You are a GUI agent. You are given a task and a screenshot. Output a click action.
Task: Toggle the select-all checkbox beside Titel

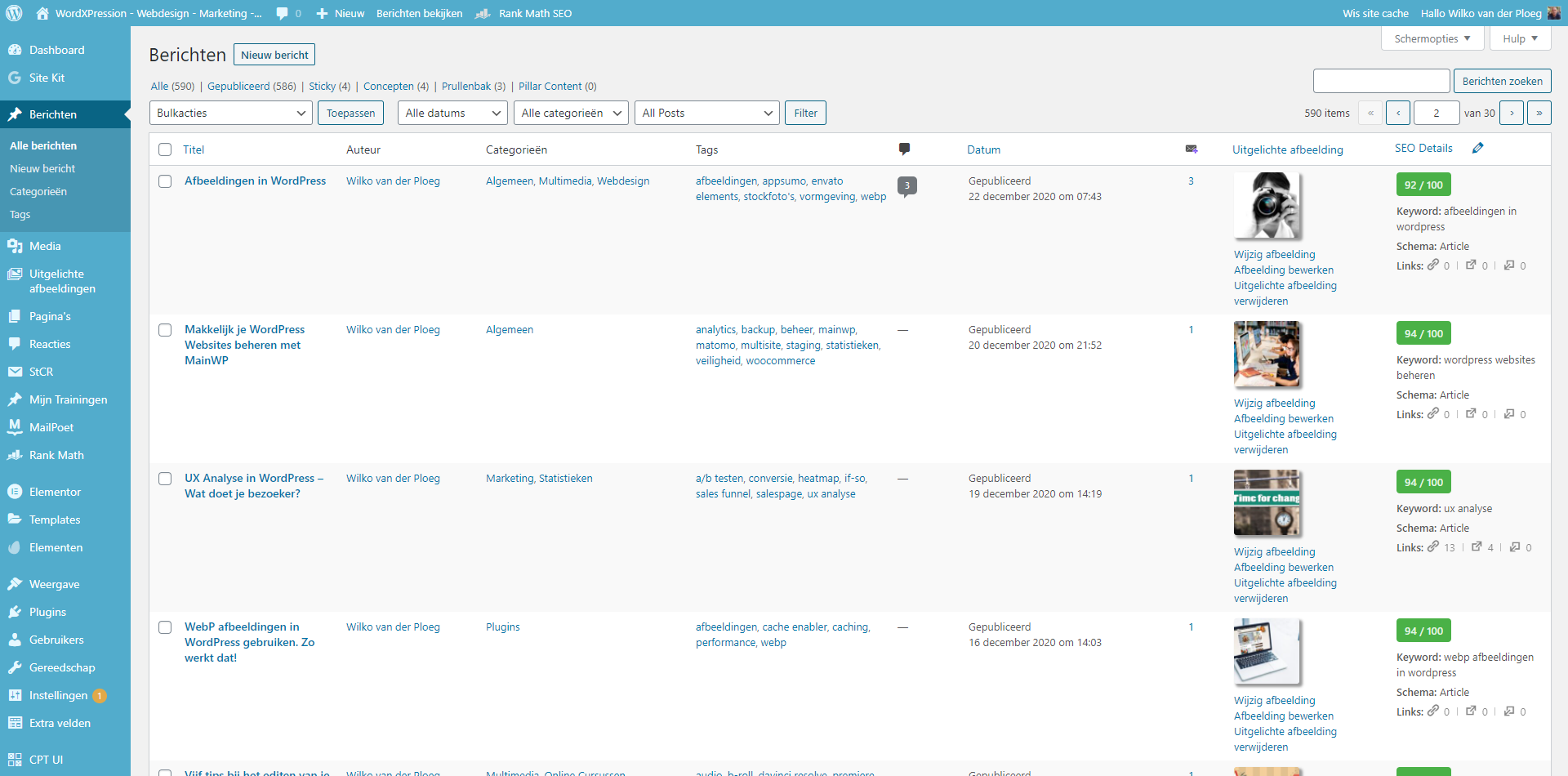tap(165, 149)
